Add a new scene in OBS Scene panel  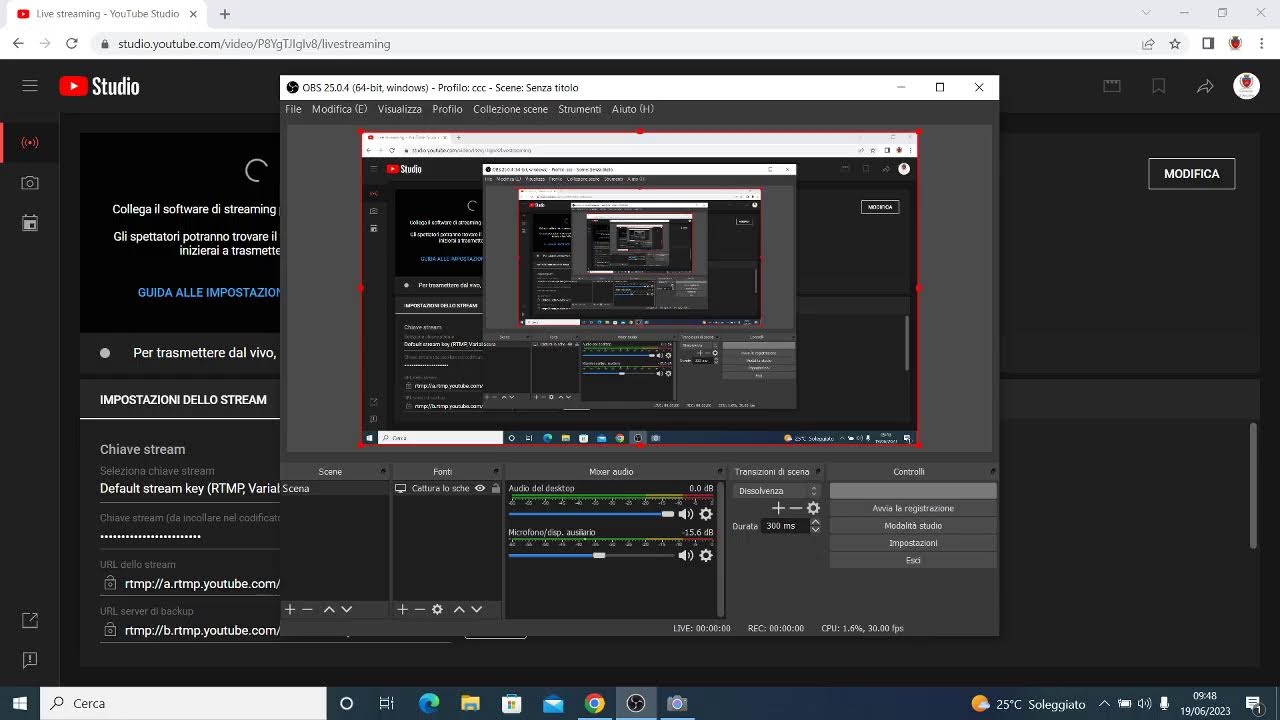[290, 609]
